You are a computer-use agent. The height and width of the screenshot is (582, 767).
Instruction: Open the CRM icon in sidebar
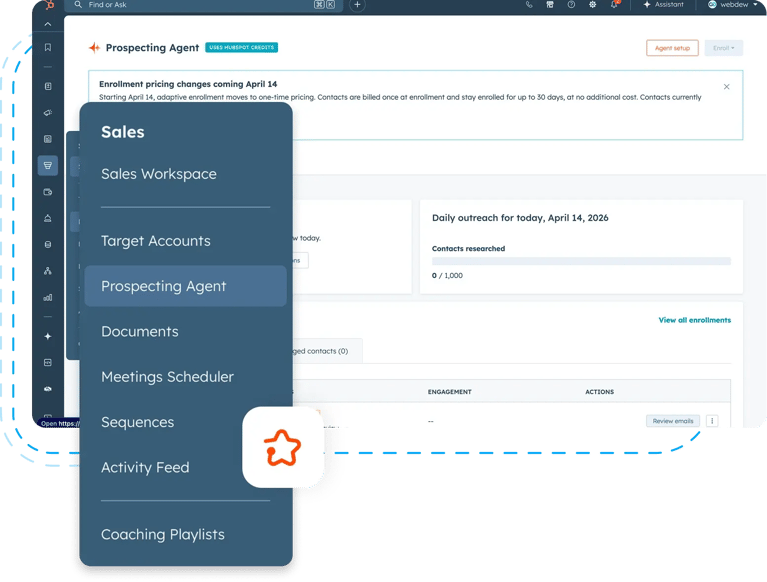click(48, 87)
